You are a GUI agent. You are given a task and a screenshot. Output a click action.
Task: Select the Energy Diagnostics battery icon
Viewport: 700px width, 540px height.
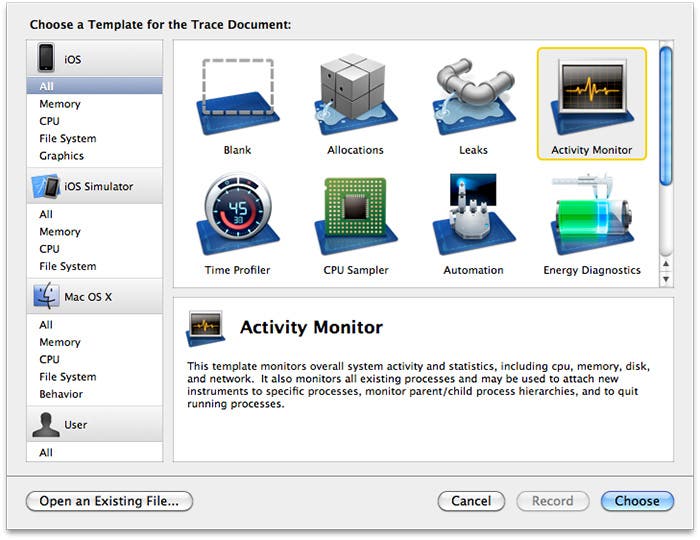click(x=592, y=214)
